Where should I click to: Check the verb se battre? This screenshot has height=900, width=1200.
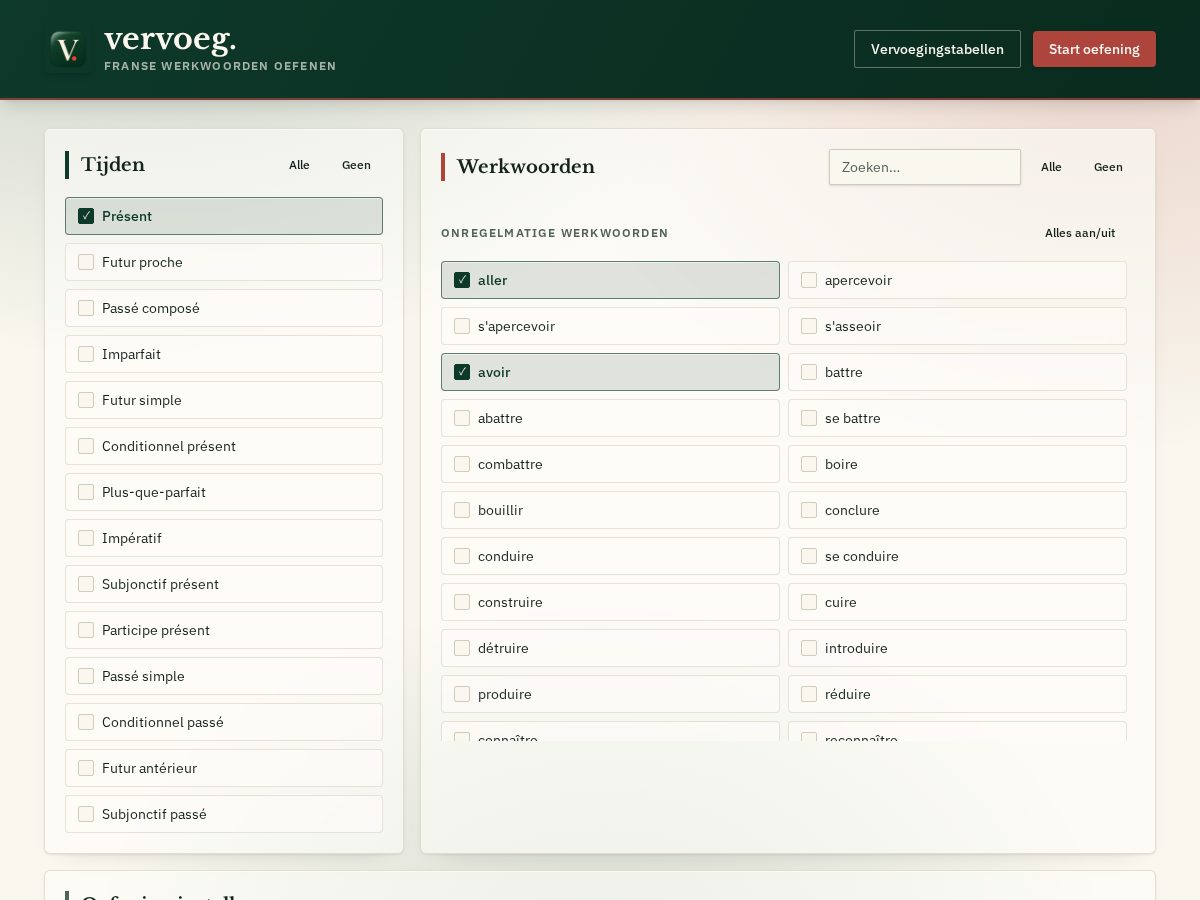(957, 418)
